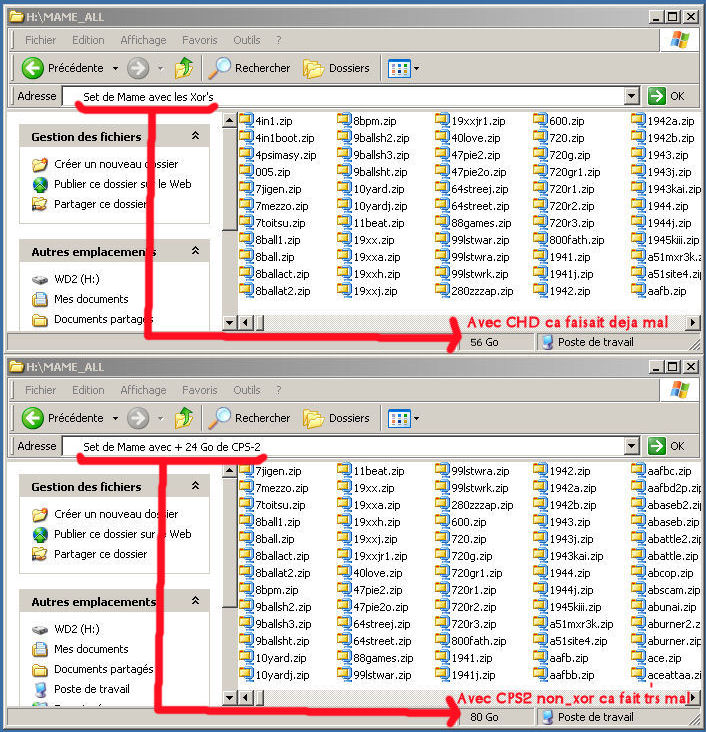Go up one folder level in top window
The image size is (706, 732).
point(184,68)
